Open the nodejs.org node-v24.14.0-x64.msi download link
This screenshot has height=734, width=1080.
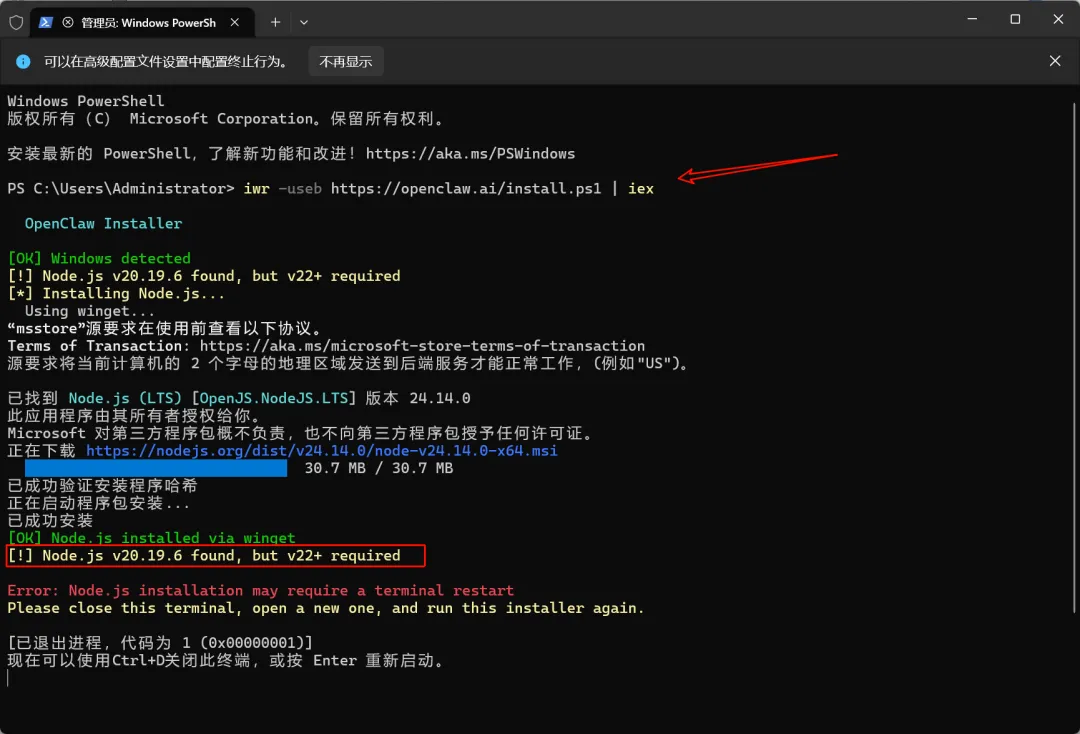pyautogui.click(x=322, y=451)
